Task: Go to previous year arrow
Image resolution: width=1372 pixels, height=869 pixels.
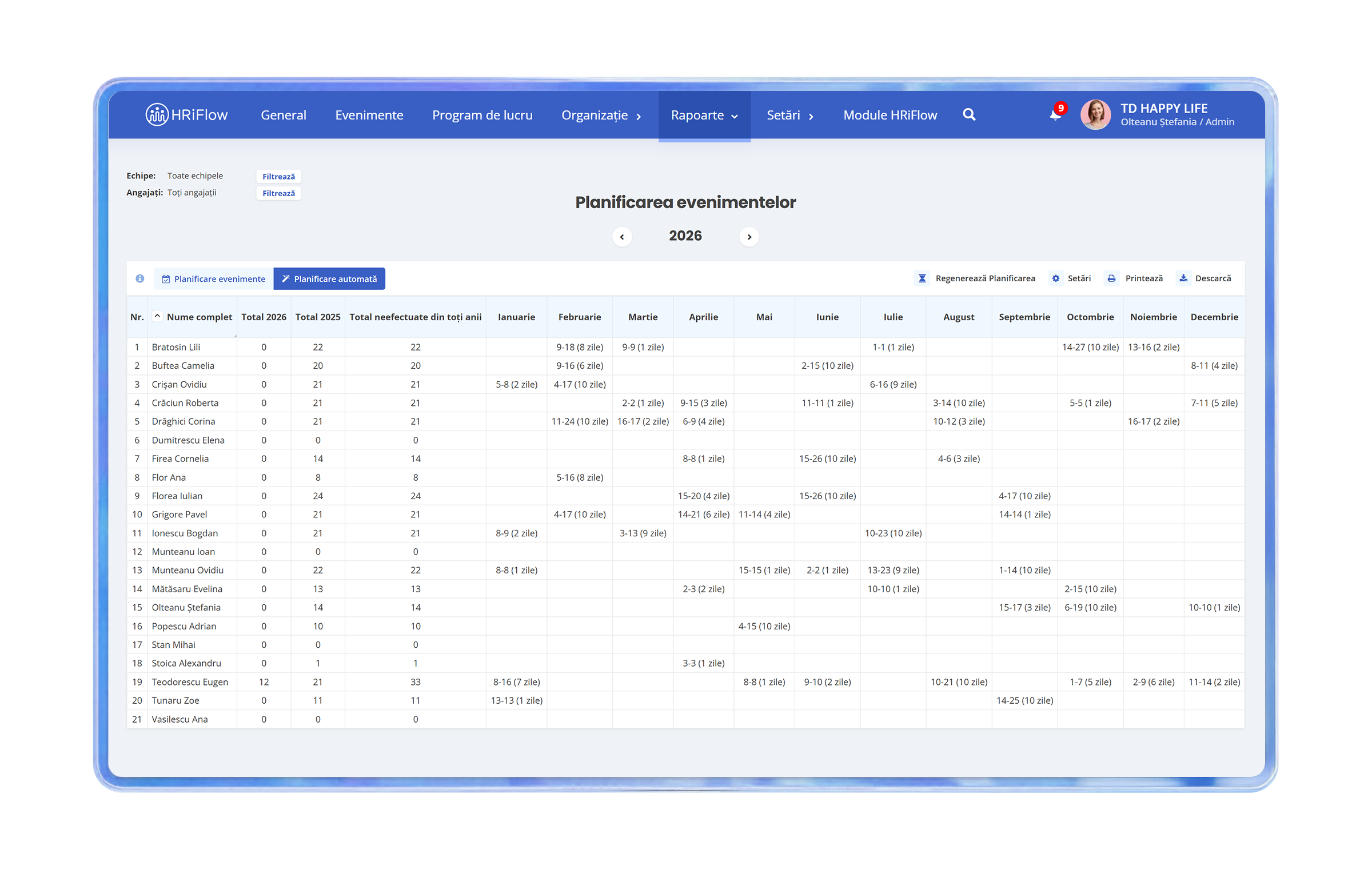Action: point(622,237)
